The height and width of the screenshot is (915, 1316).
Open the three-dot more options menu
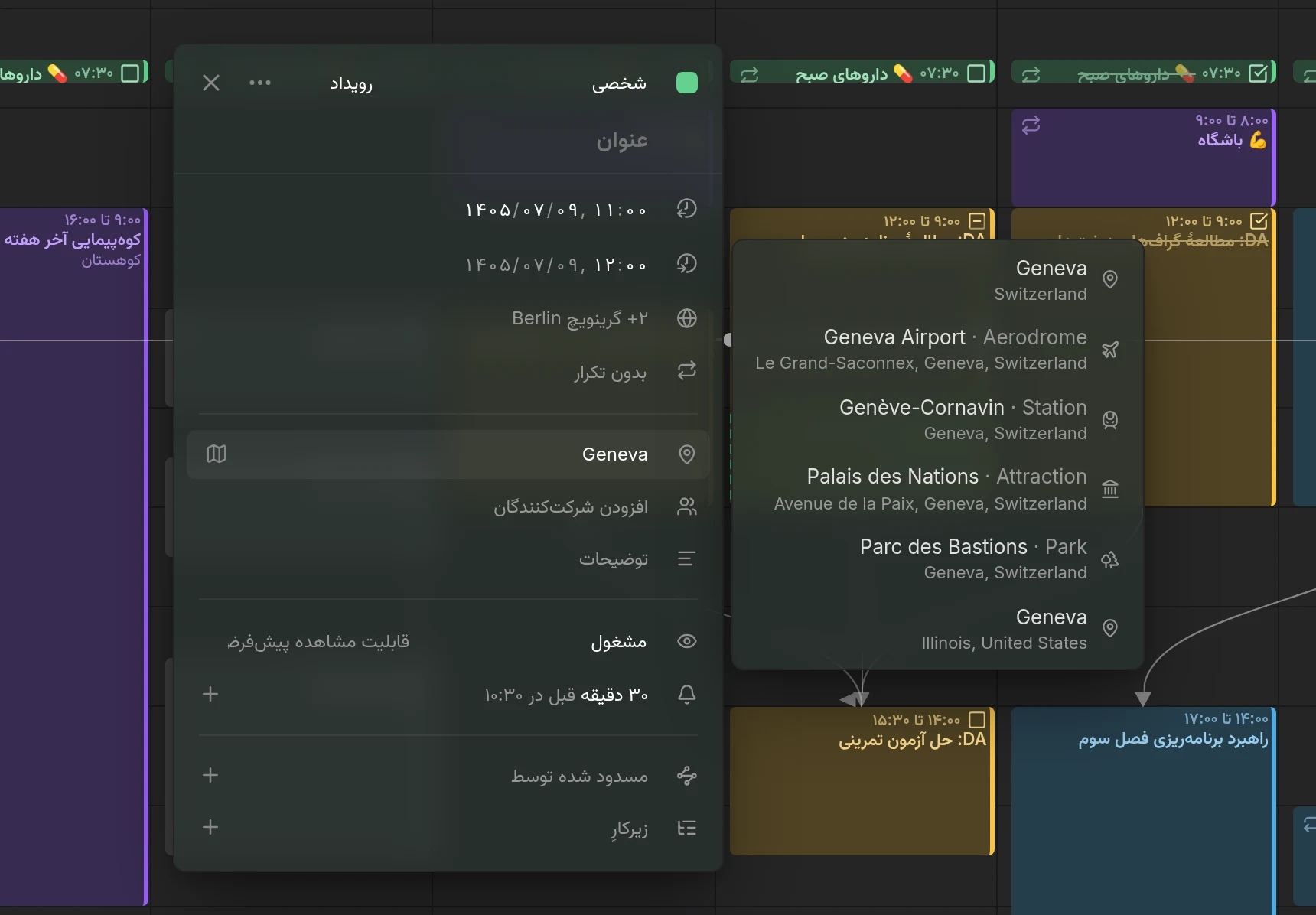260,83
